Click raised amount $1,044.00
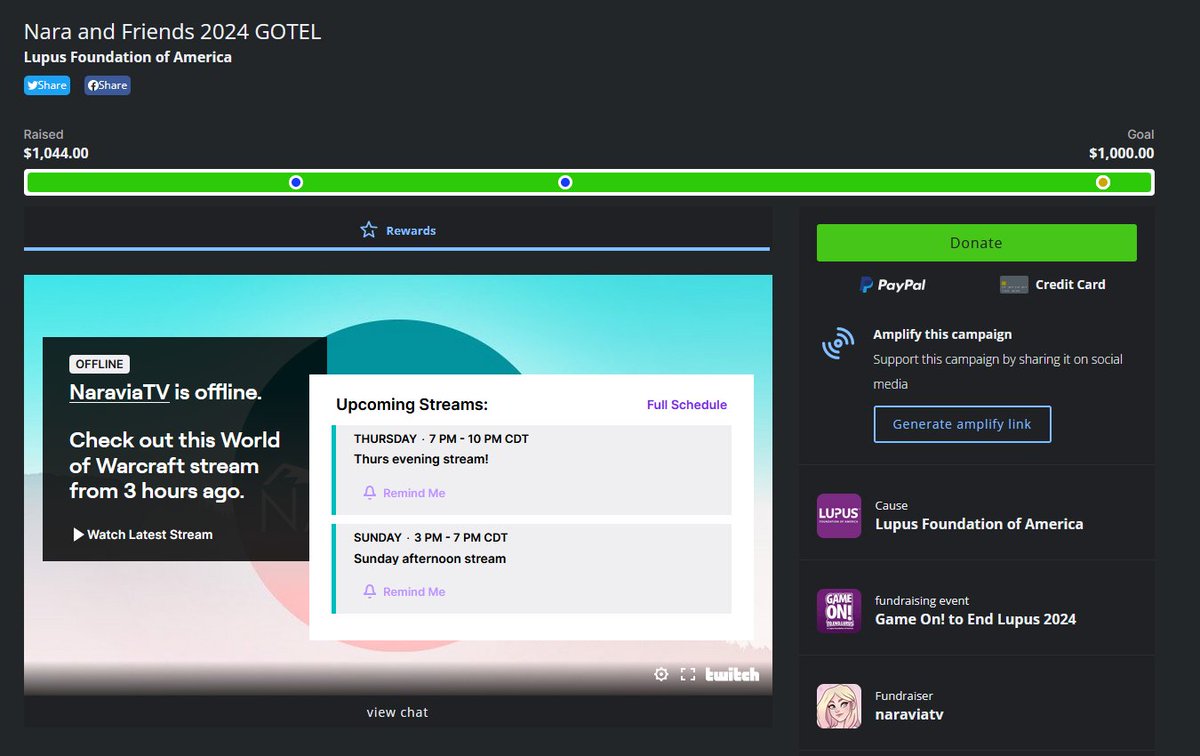Viewport: 1200px width, 756px height. point(56,153)
